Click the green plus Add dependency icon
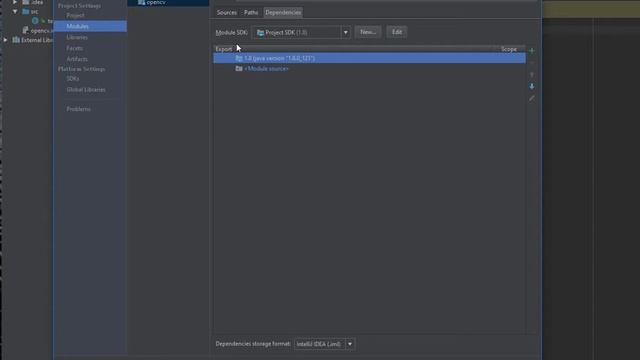Viewport: 640px width, 360px height. pos(531,51)
